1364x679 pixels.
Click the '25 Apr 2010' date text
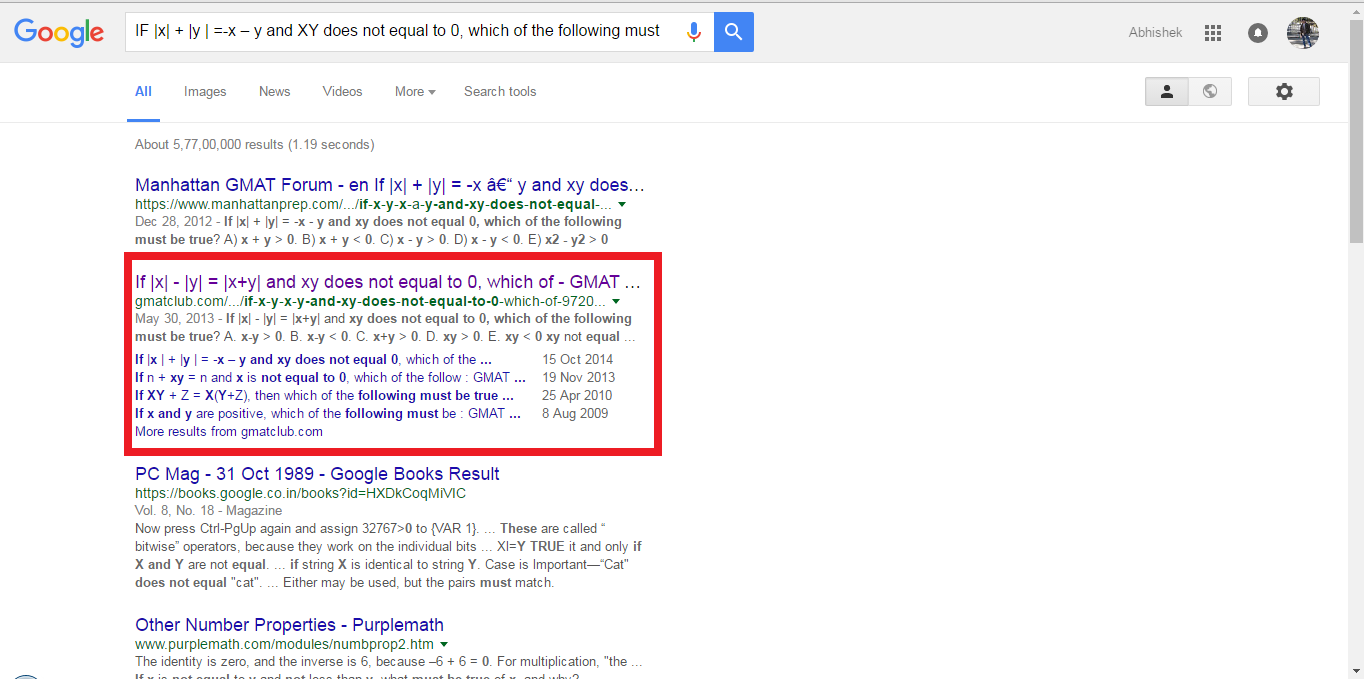tap(578, 395)
